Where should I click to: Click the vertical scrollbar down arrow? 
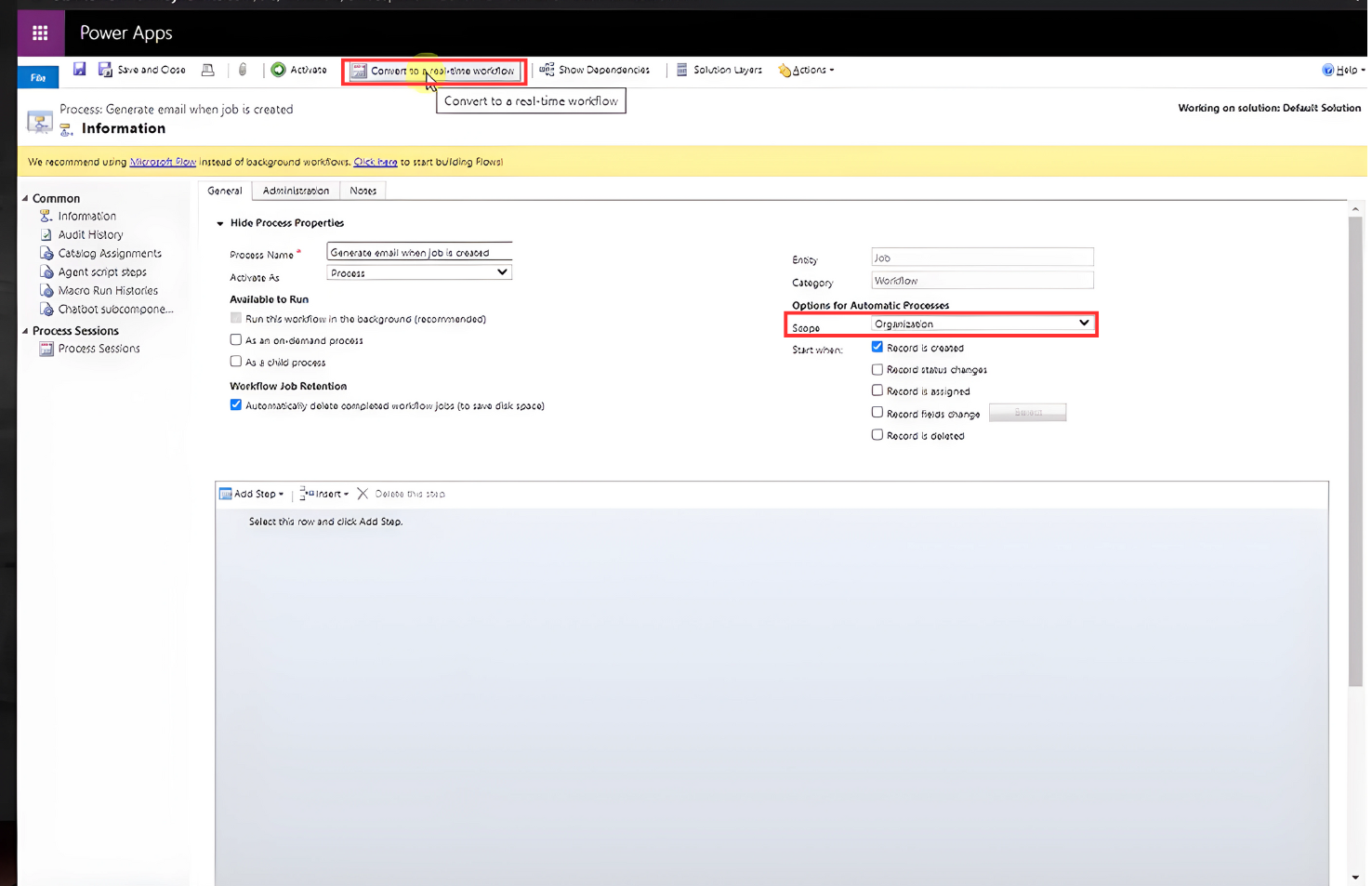tap(1355, 877)
